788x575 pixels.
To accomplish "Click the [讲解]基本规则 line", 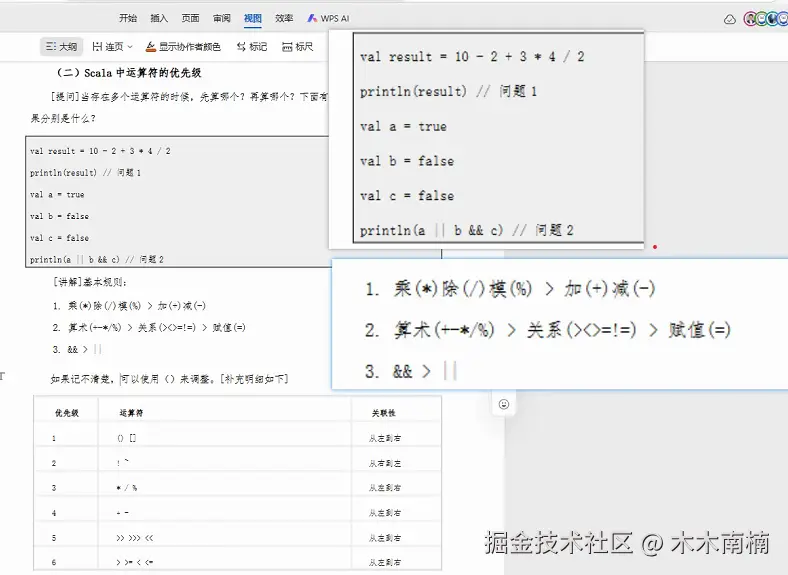I will [x=90, y=282].
